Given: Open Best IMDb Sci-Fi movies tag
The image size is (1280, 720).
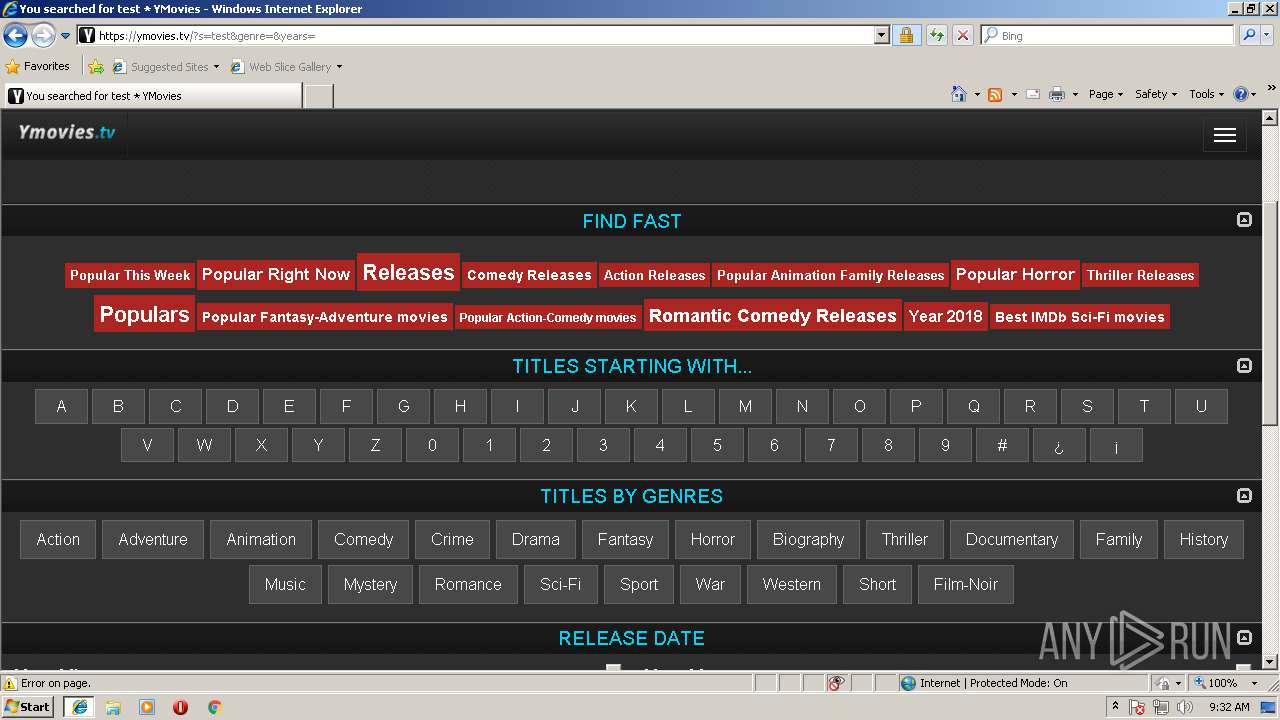Looking at the screenshot, I should (1080, 317).
